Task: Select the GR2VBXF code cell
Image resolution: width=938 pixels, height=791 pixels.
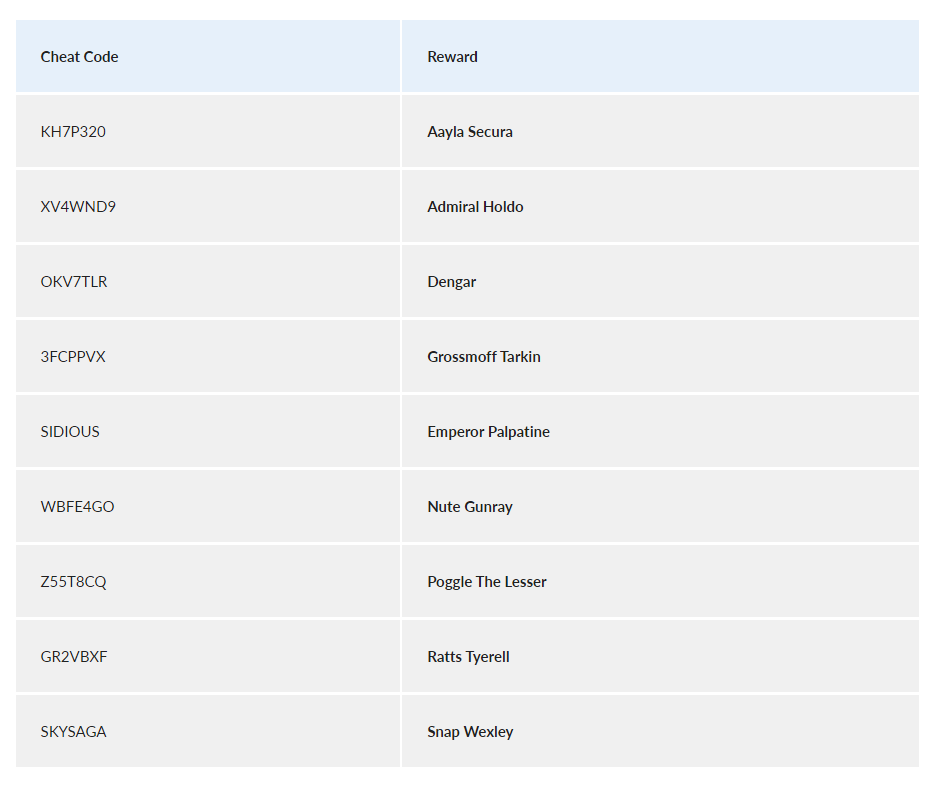Action: (x=74, y=657)
